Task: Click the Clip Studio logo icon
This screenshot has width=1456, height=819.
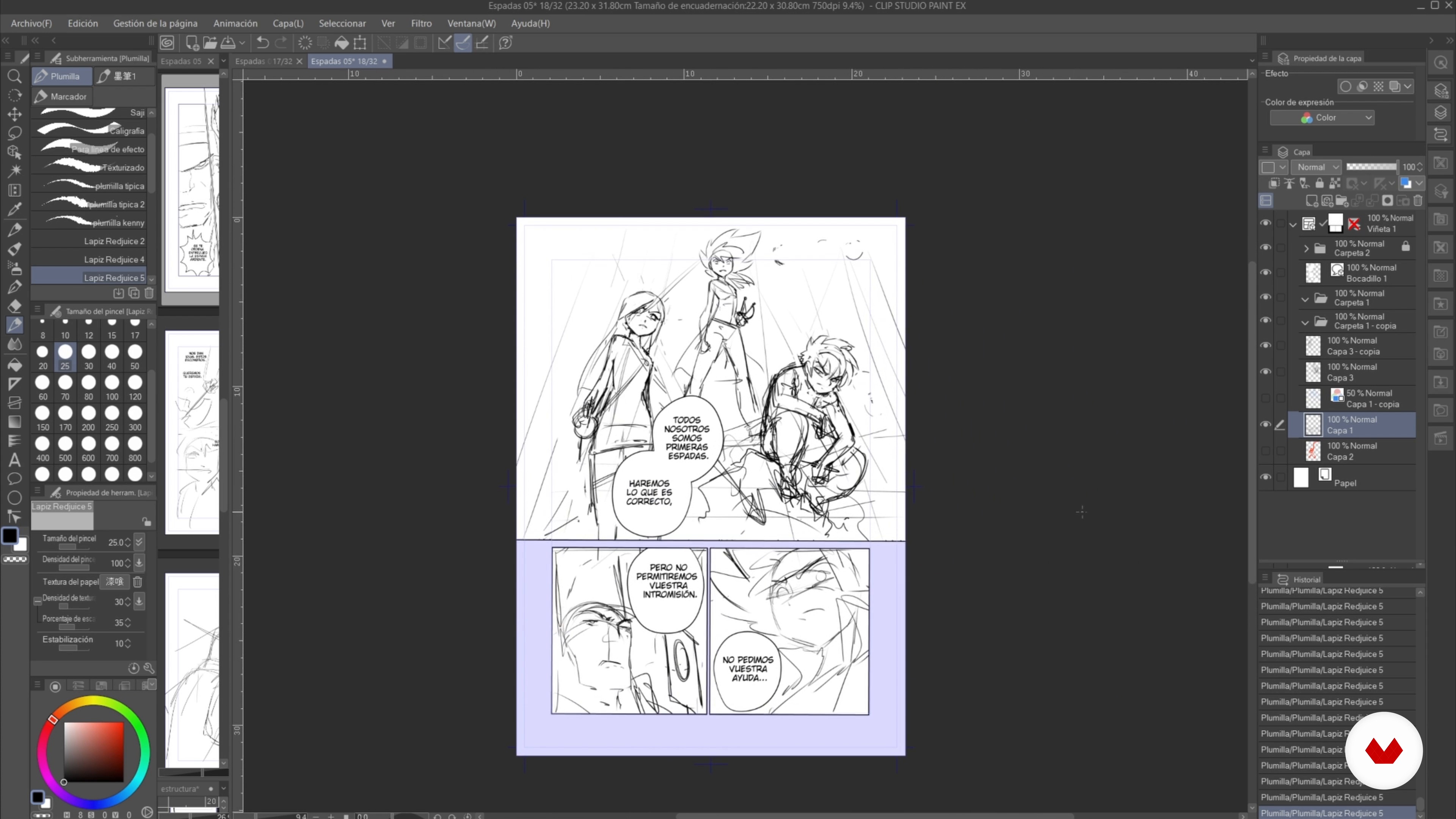Action: click(167, 42)
